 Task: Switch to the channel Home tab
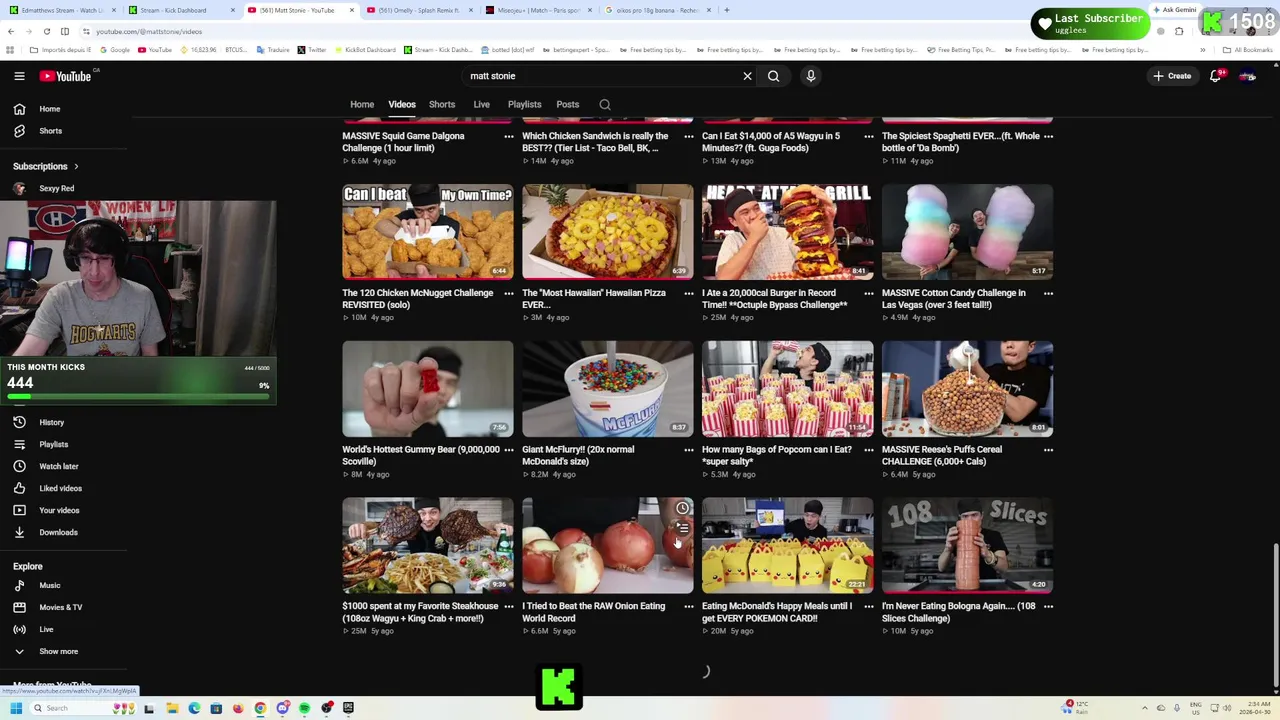362,104
